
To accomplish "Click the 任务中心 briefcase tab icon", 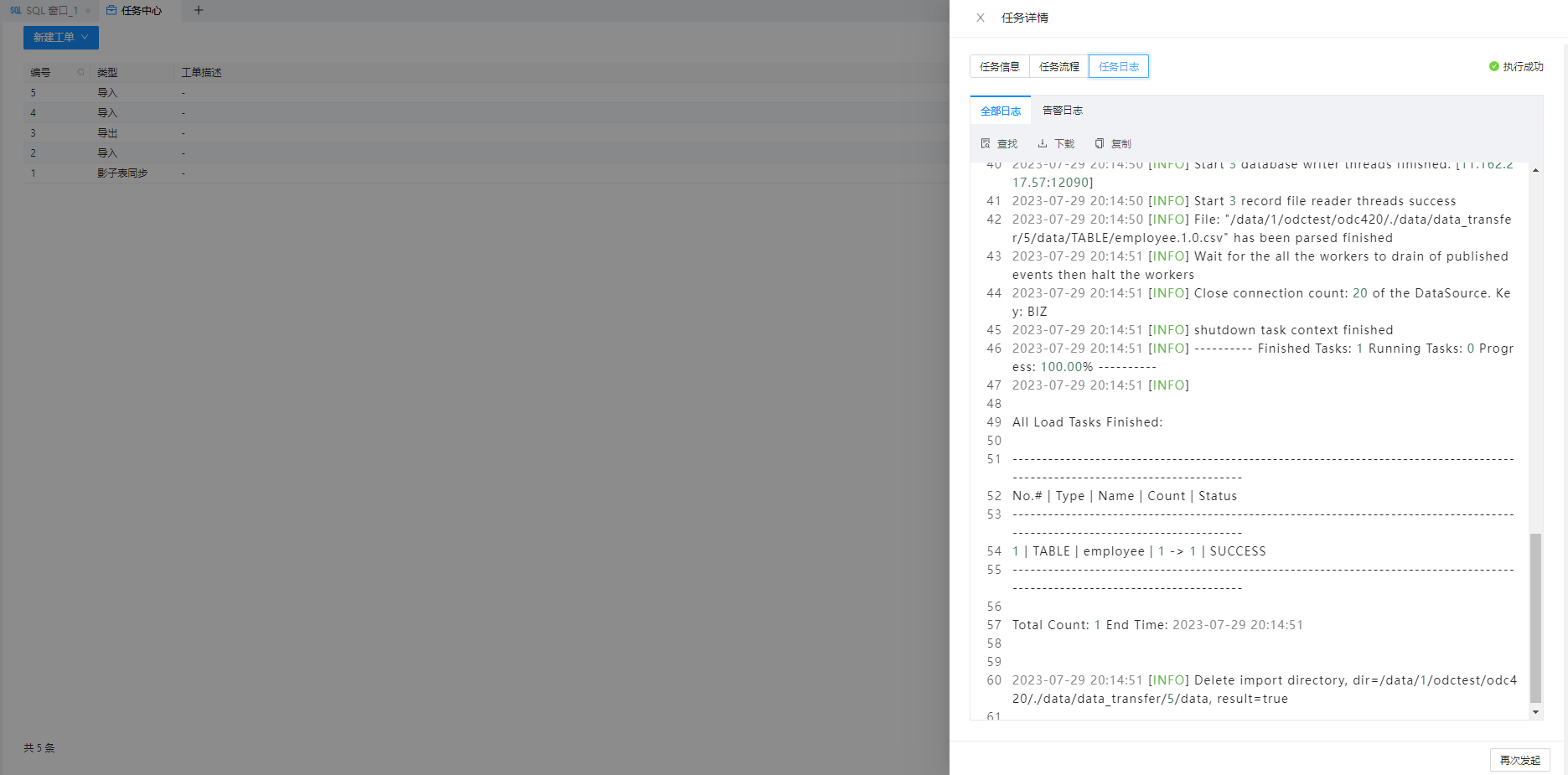I will click(x=111, y=11).
